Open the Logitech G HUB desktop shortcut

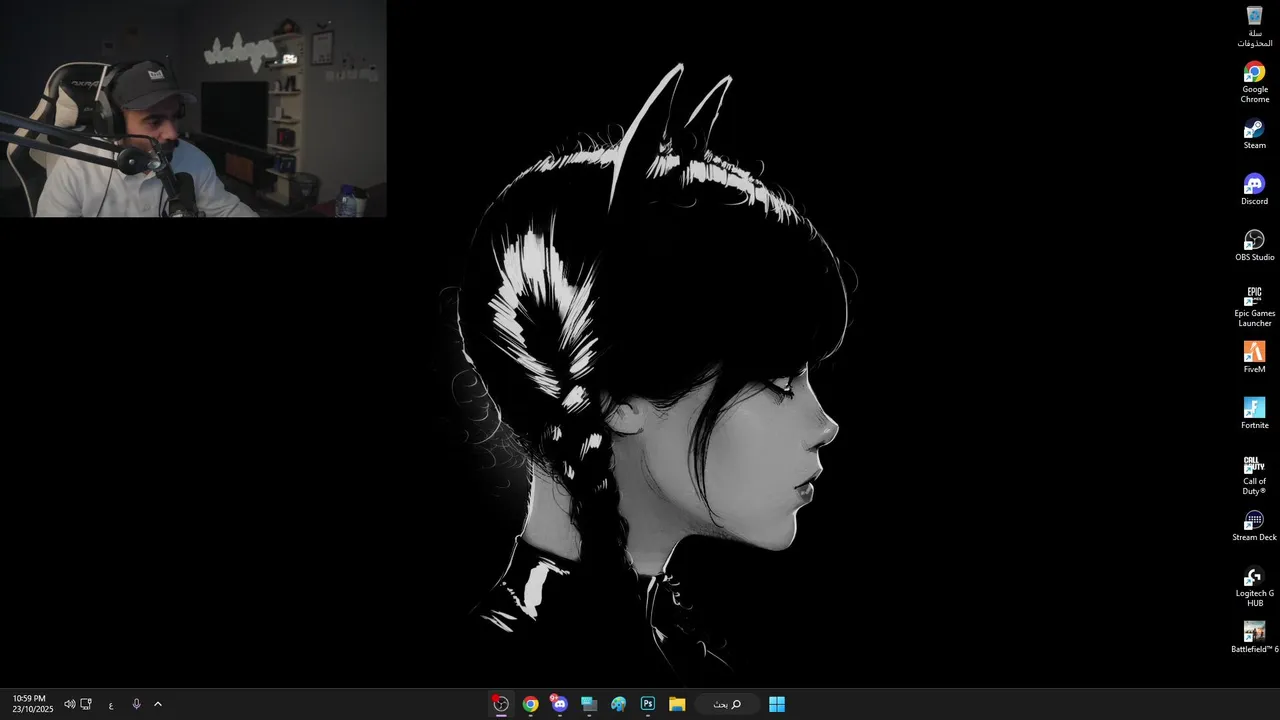pos(1254,586)
